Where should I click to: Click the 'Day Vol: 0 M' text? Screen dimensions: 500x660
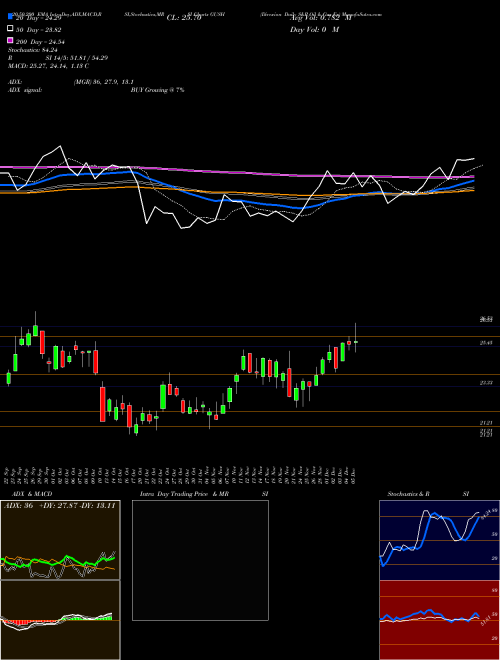click(314, 29)
